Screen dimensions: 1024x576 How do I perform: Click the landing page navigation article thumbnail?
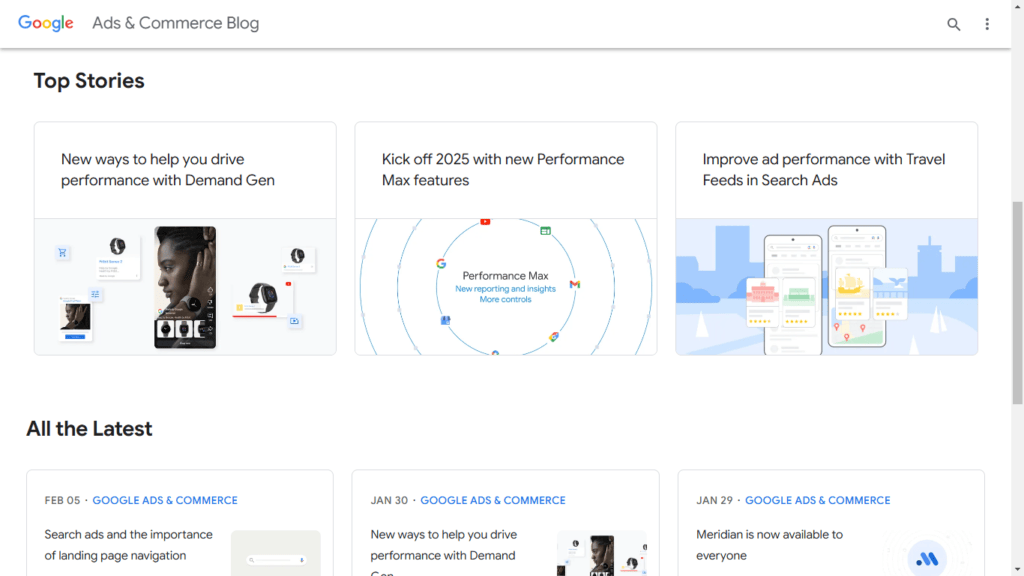pos(275,554)
